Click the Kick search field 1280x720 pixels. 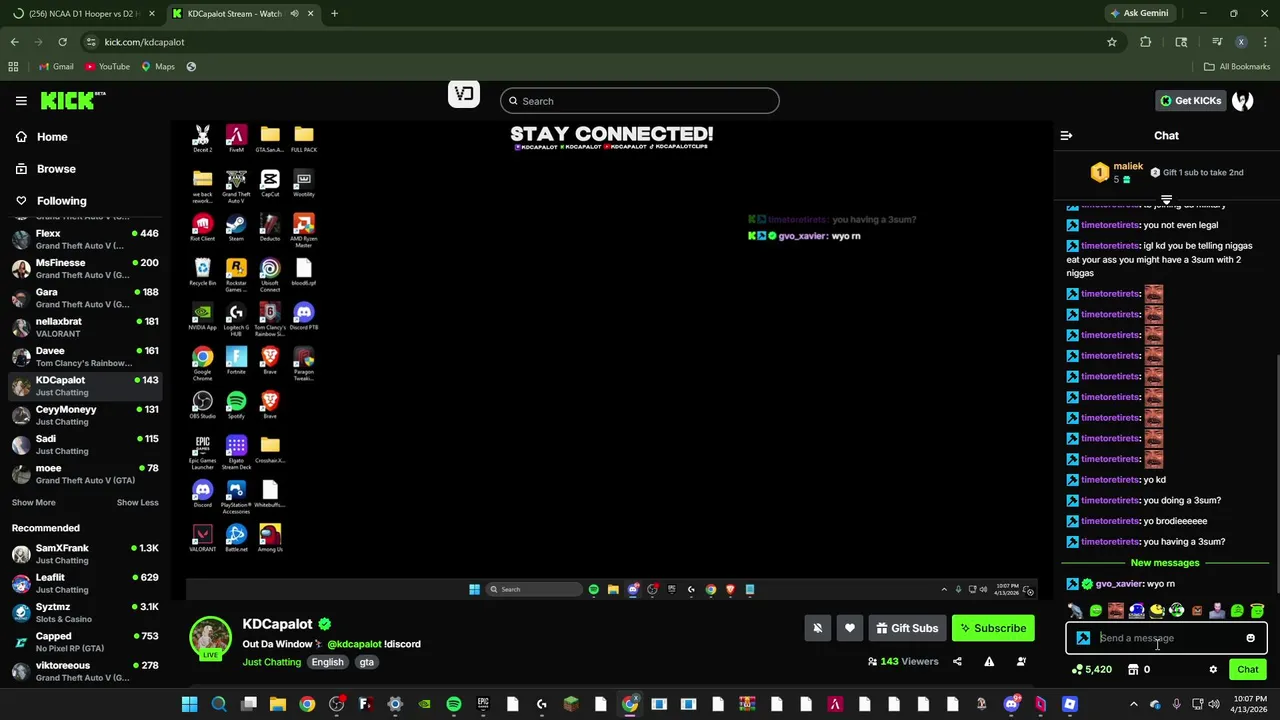639,101
